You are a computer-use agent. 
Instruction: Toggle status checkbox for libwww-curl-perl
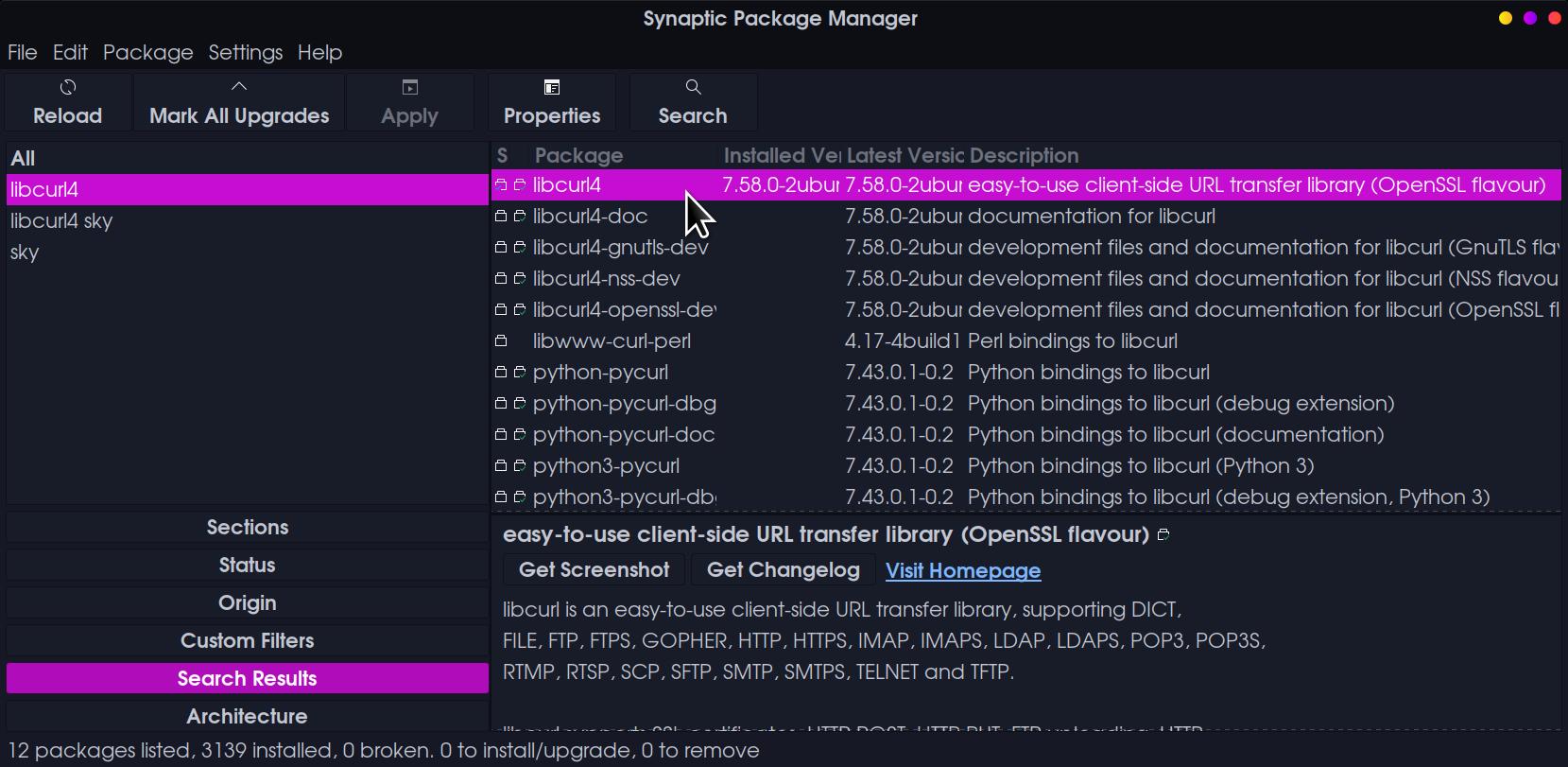coord(501,341)
